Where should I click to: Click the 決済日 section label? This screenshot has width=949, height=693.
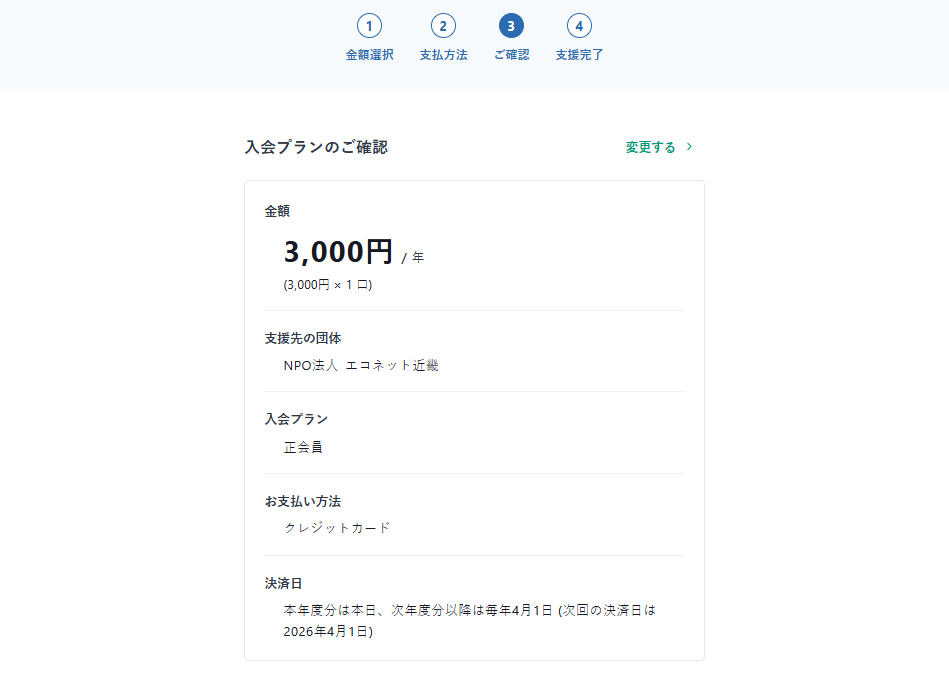[x=284, y=583]
